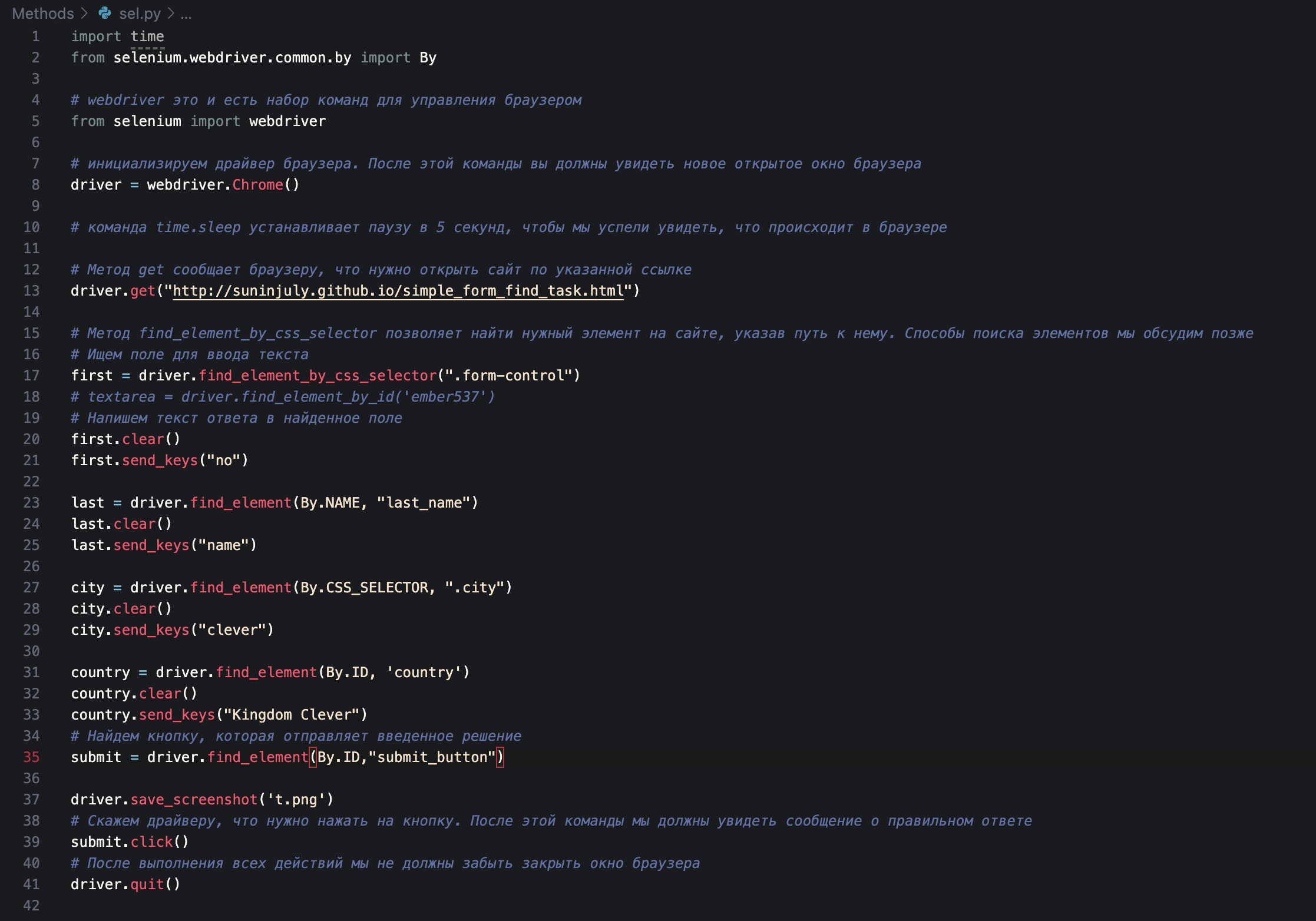The width and height of the screenshot is (1316, 921).
Task: Click the "no" string on line 21
Action: 224,460
